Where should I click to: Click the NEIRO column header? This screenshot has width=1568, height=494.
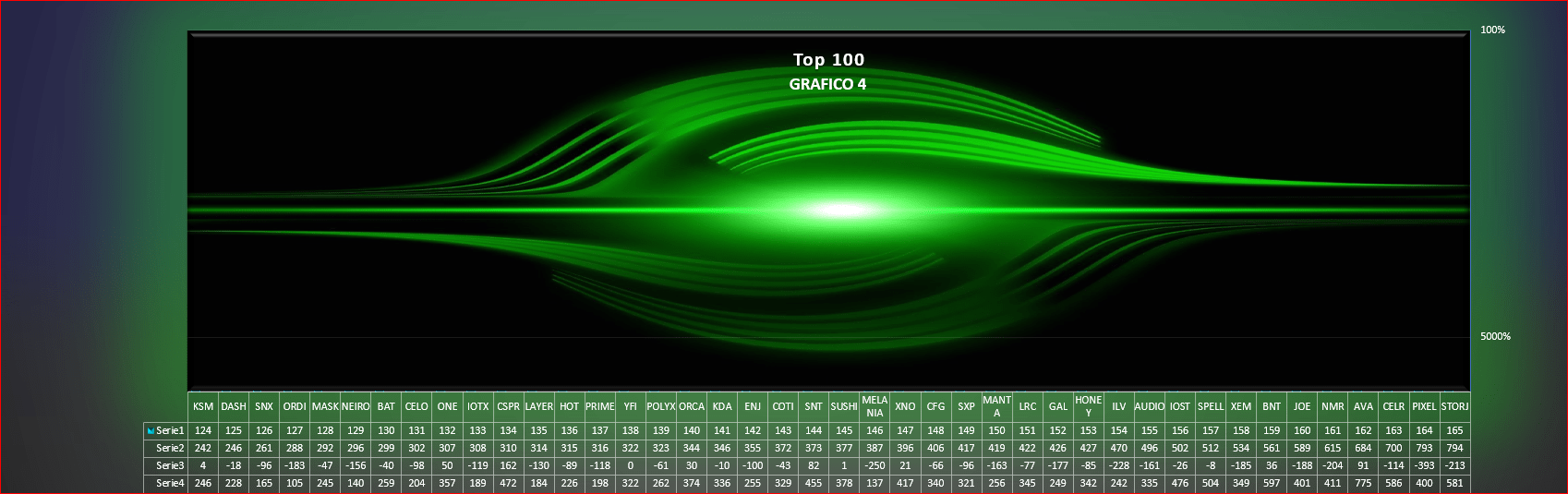coord(356,406)
